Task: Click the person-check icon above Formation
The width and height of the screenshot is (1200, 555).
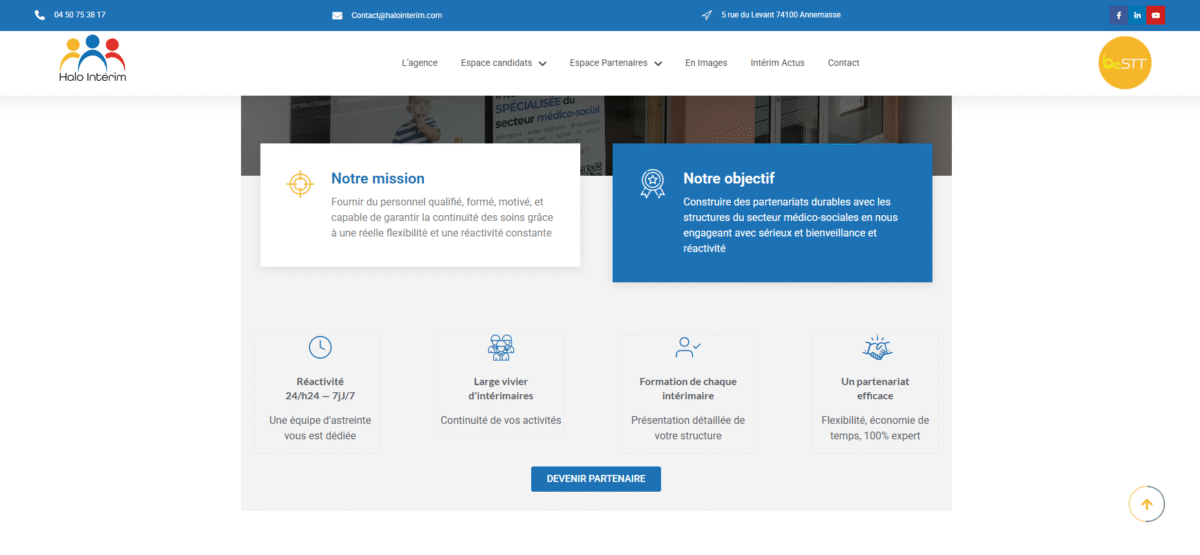Action: [688, 347]
